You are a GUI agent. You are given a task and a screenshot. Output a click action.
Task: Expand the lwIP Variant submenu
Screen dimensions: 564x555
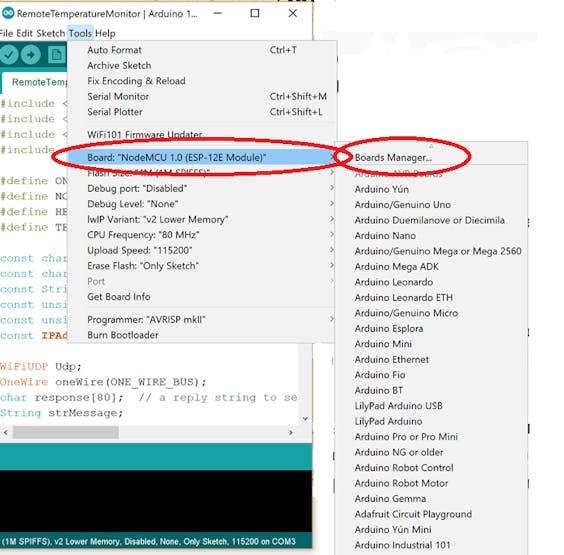click(x=202, y=219)
